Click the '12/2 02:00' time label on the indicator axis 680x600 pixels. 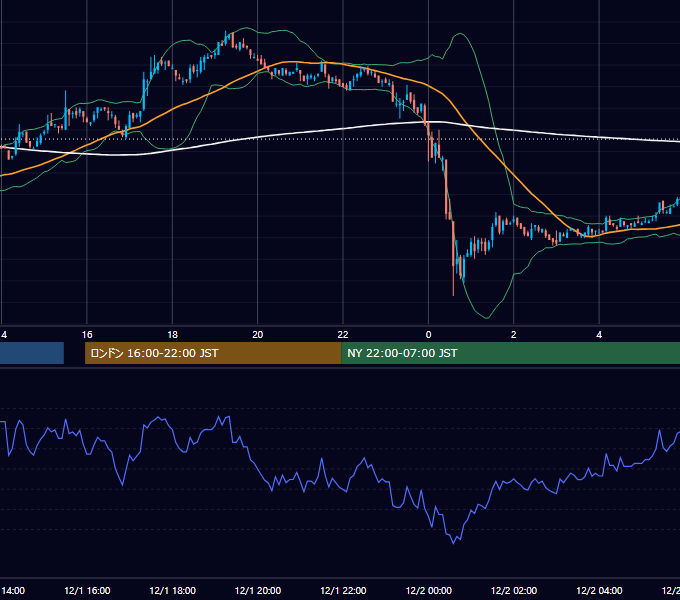point(513,590)
